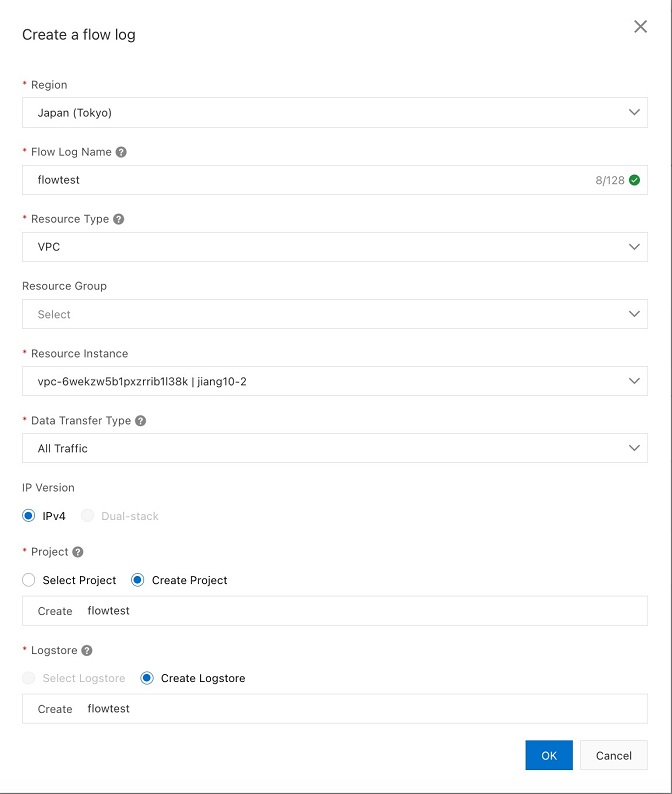Expand the Resource Instance dropdown

(334, 381)
